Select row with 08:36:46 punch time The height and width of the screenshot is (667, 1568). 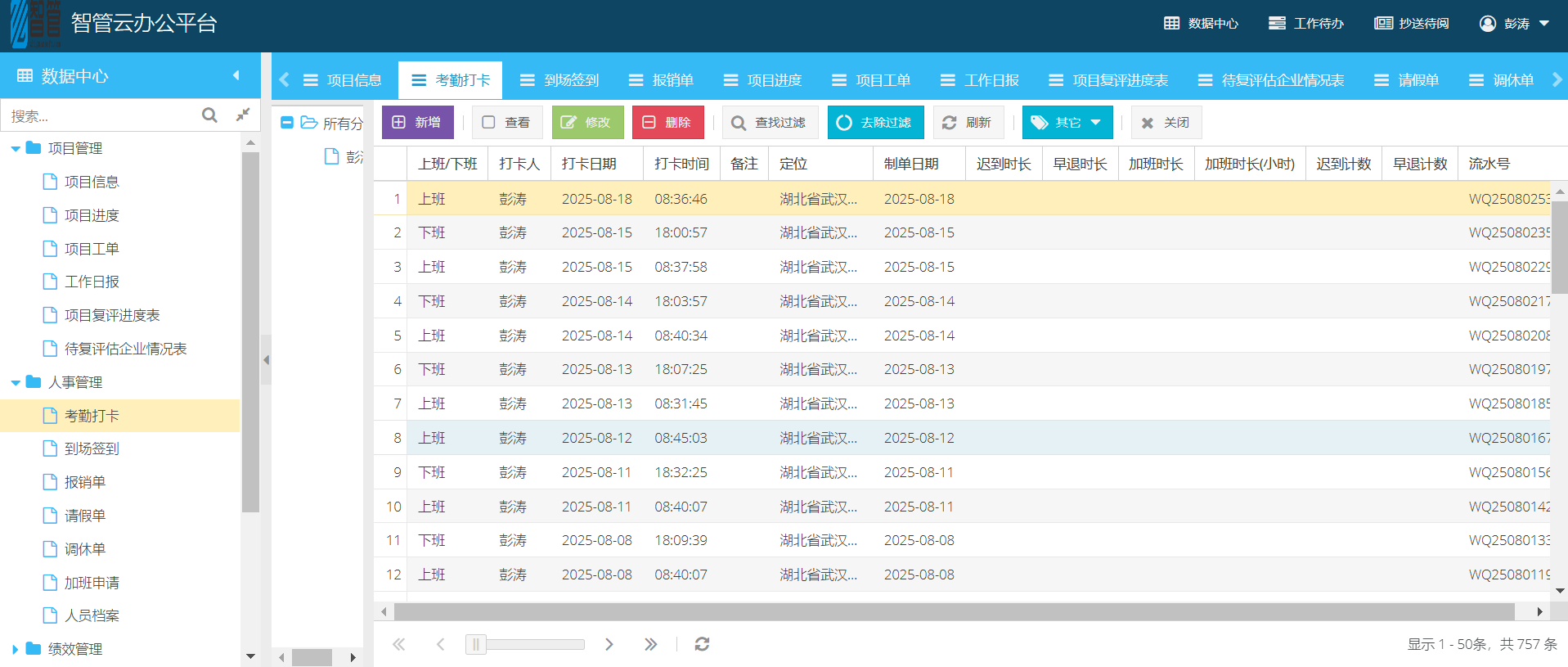click(962, 199)
